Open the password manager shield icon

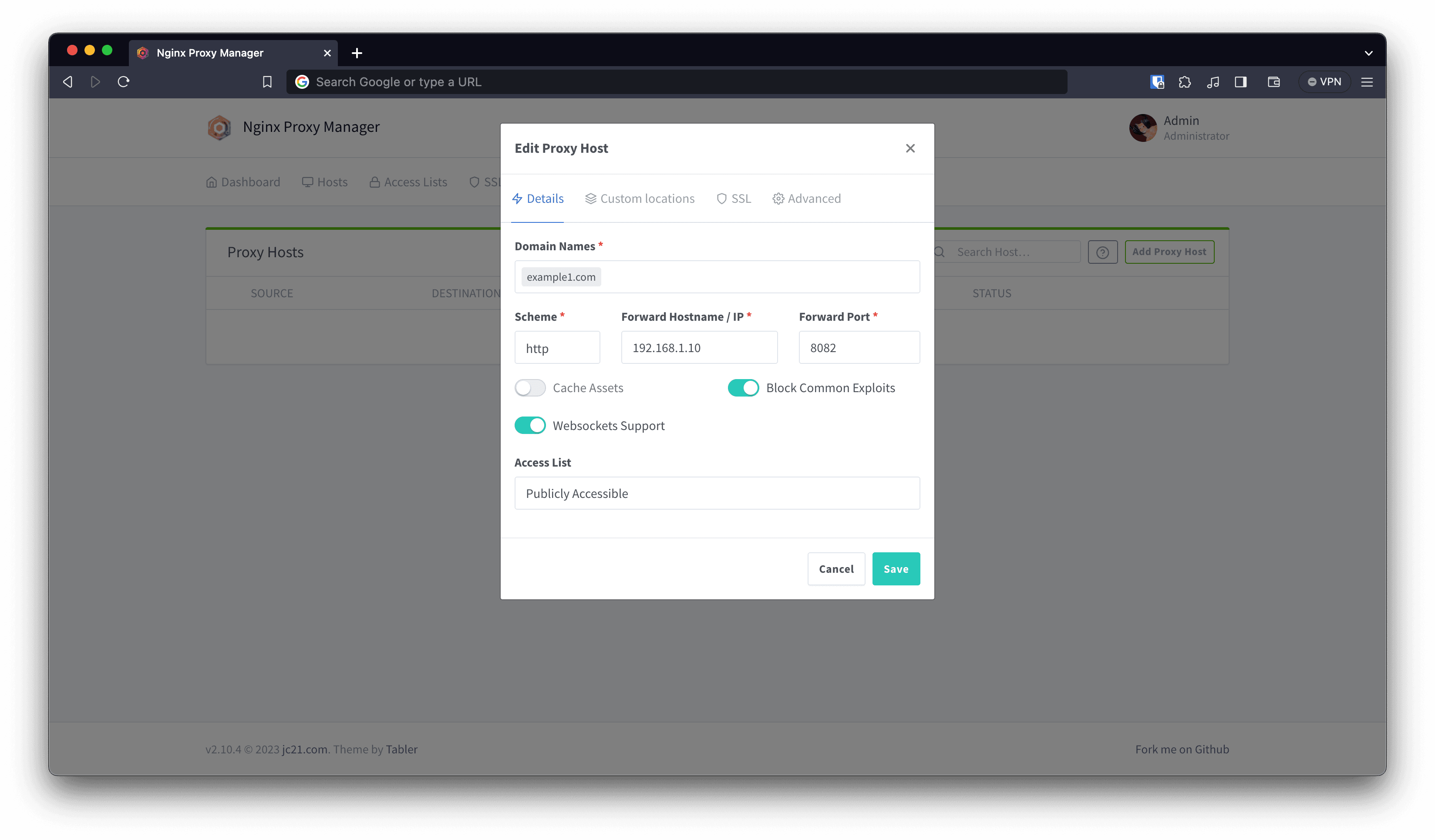coord(1157,82)
